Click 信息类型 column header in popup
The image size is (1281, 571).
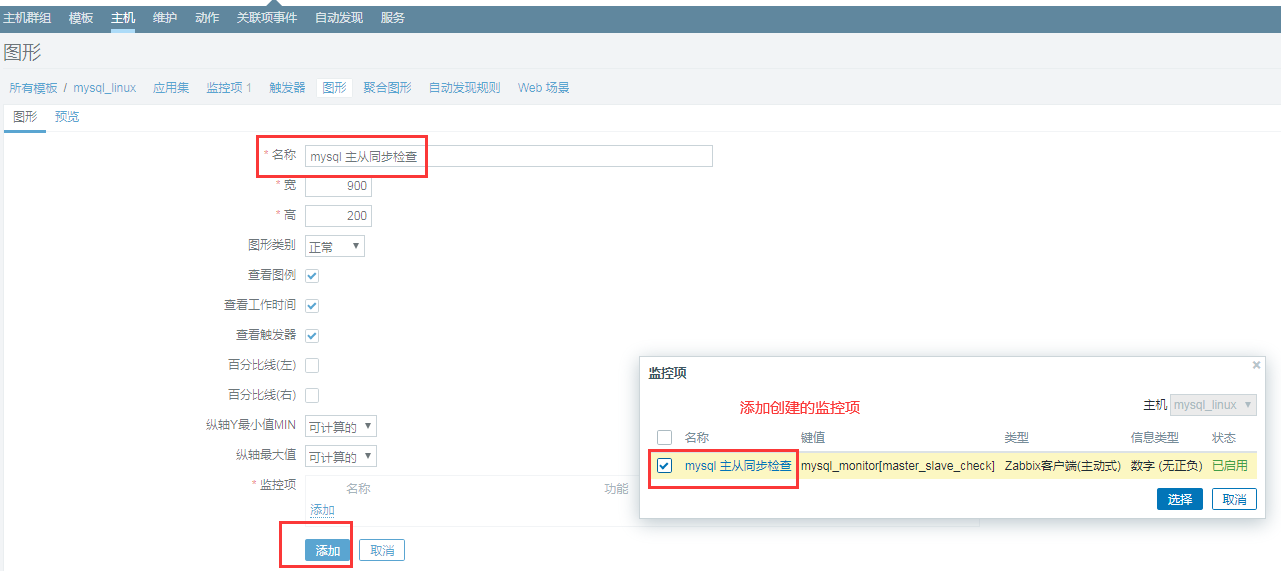click(x=1155, y=438)
